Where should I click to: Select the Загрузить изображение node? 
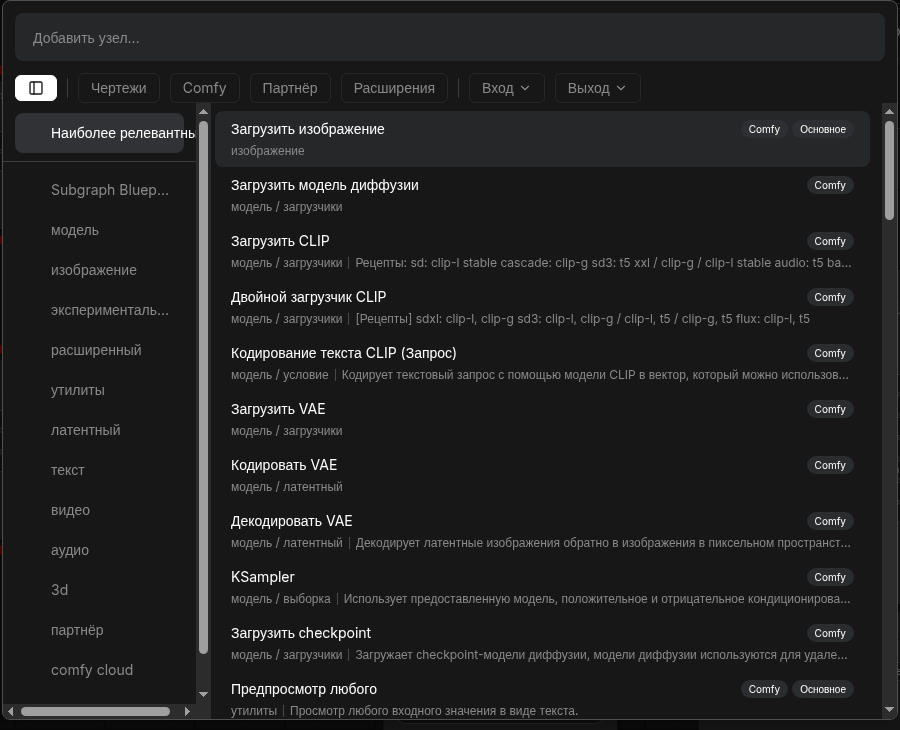[x=542, y=139]
